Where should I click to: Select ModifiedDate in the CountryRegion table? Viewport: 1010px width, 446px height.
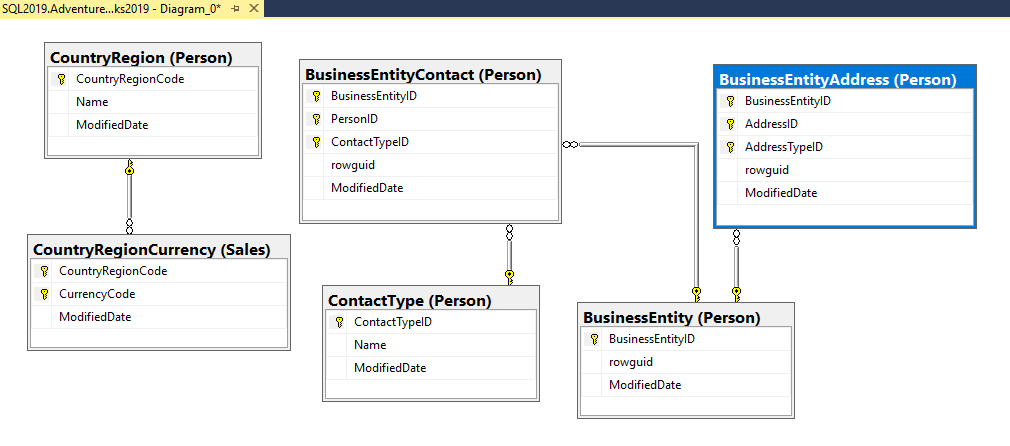(x=112, y=125)
